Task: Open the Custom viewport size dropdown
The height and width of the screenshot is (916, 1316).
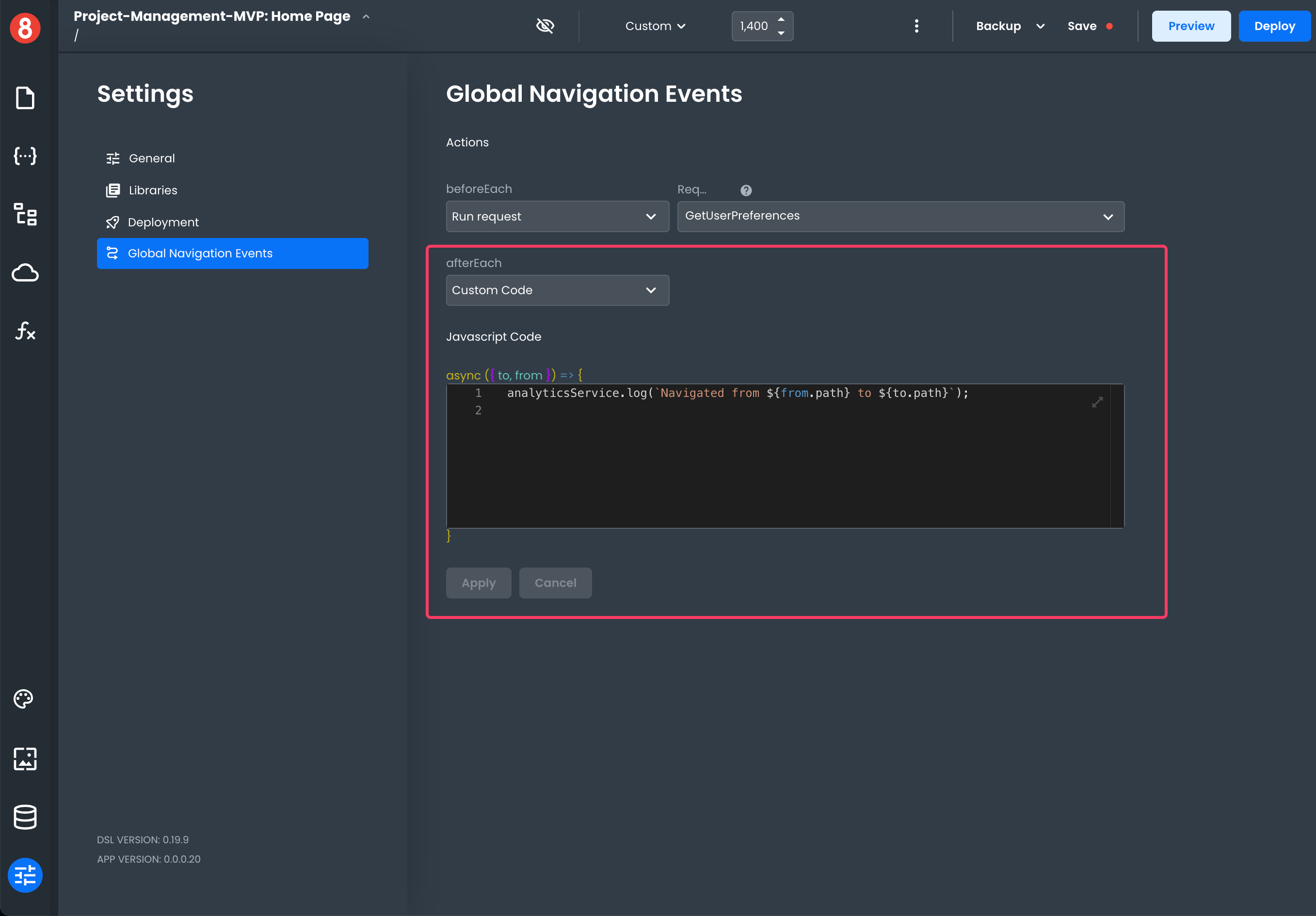Action: [655, 26]
